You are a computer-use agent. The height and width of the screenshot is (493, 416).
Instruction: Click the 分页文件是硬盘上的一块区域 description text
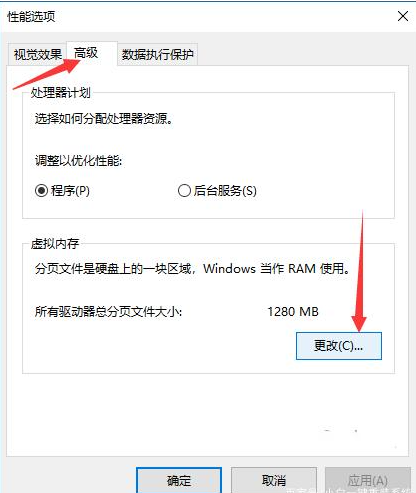click(192, 268)
